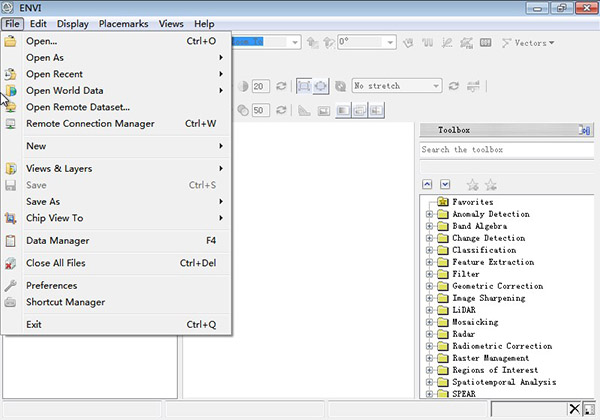The image size is (600, 420).
Task: Click the Shortcut Manager icon
Action: [10, 302]
